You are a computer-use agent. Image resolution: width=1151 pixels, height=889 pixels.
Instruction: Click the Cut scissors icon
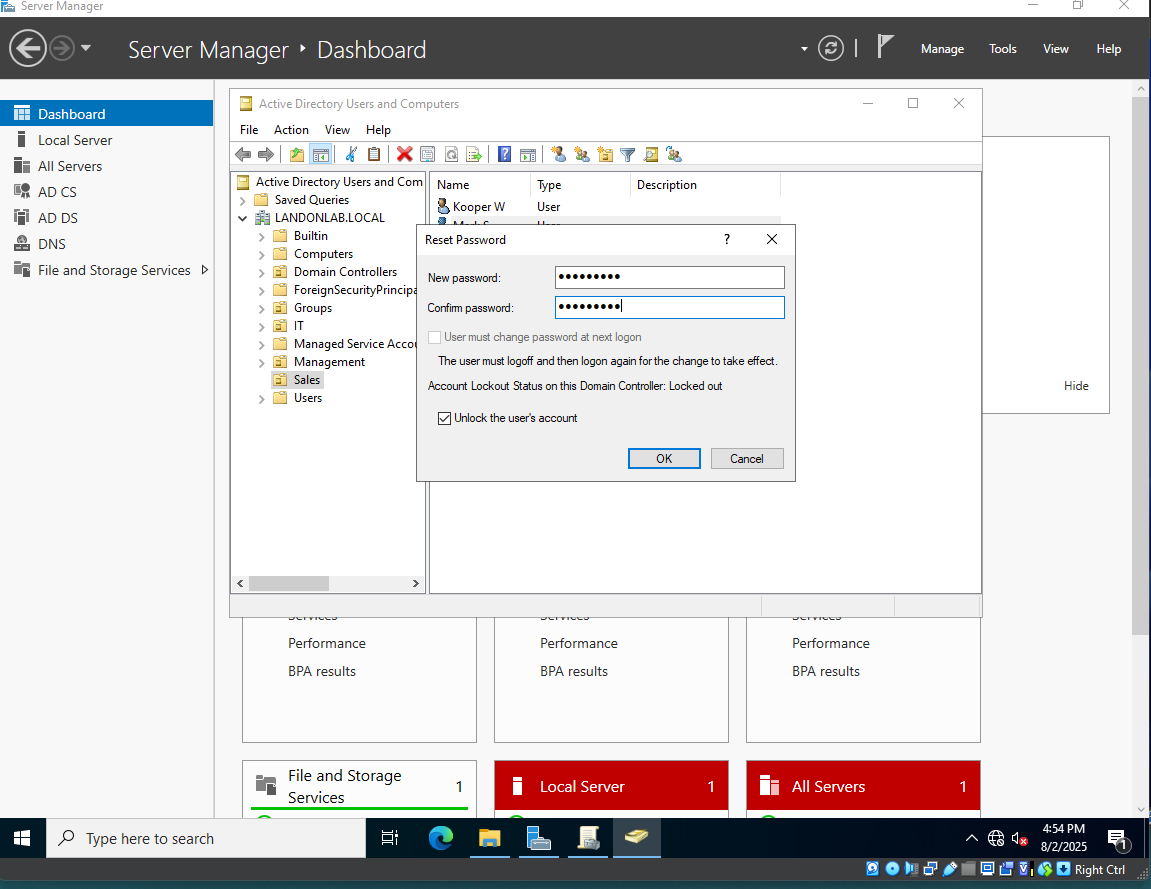tap(351, 154)
